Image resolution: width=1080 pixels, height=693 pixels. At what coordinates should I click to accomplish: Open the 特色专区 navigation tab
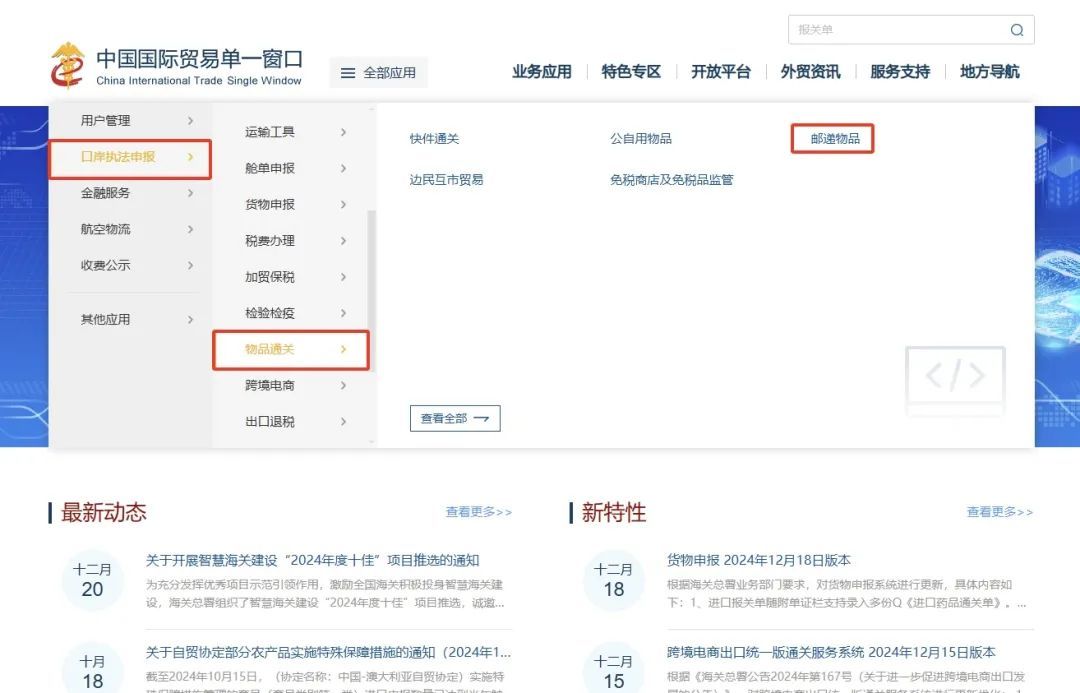click(631, 72)
